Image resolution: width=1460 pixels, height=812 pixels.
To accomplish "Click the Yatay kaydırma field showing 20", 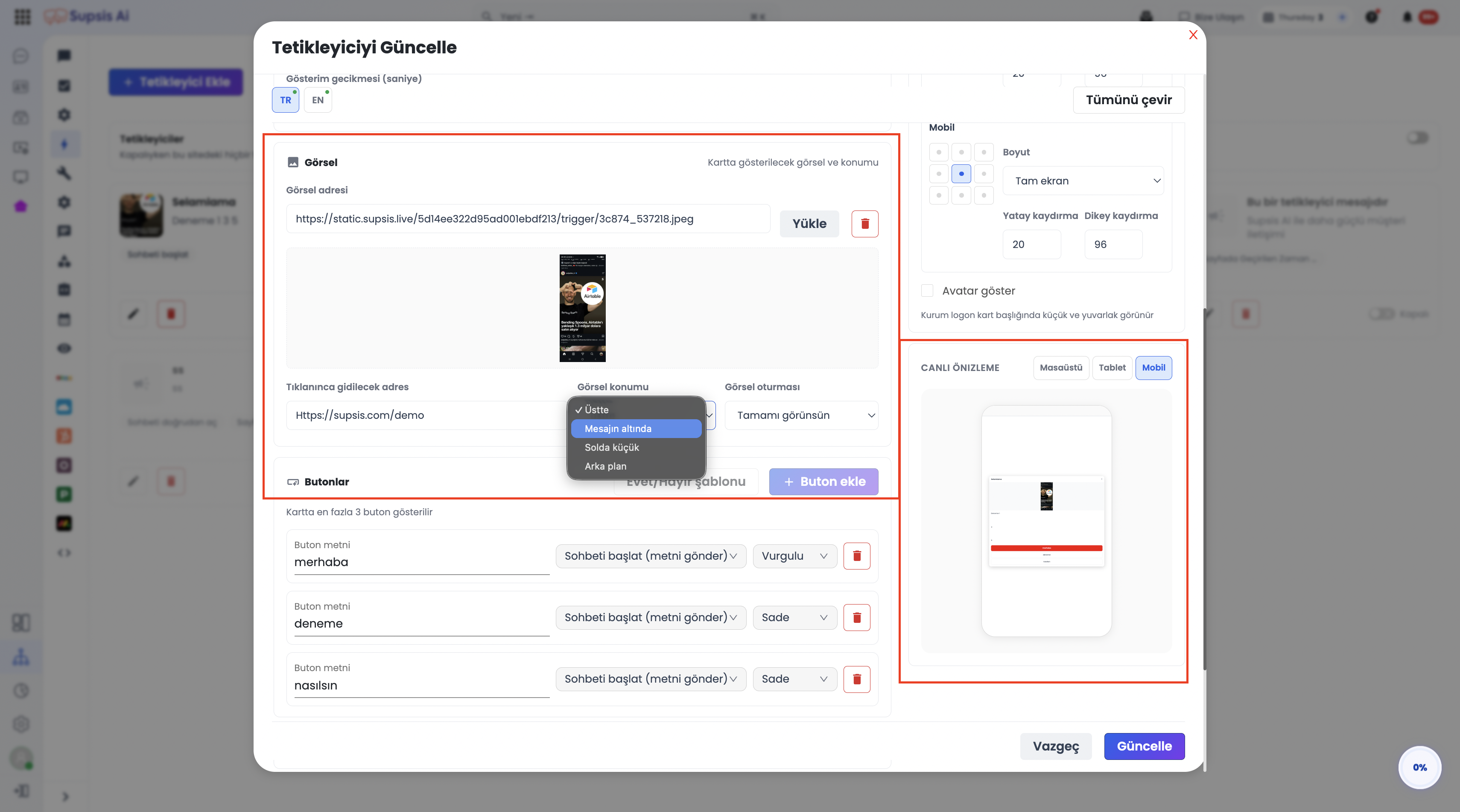I will (1031, 245).
